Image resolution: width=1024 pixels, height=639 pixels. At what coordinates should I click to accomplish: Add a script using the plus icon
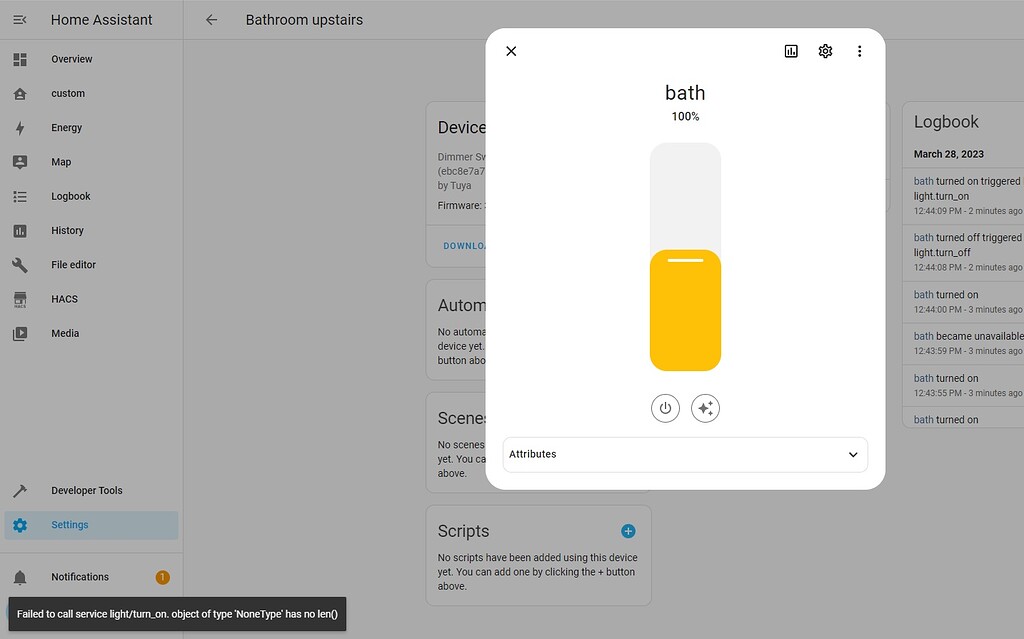coord(628,531)
